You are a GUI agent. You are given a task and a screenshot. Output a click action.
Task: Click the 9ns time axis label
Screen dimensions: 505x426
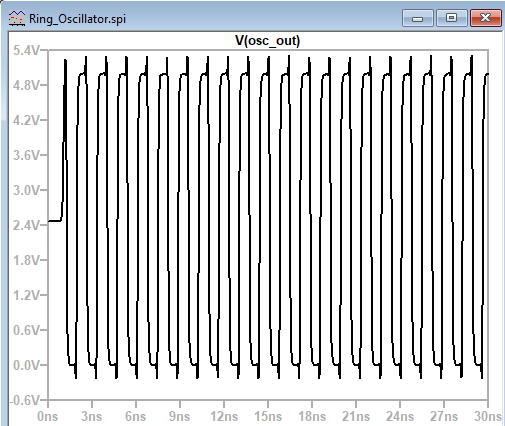pos(180,417)
